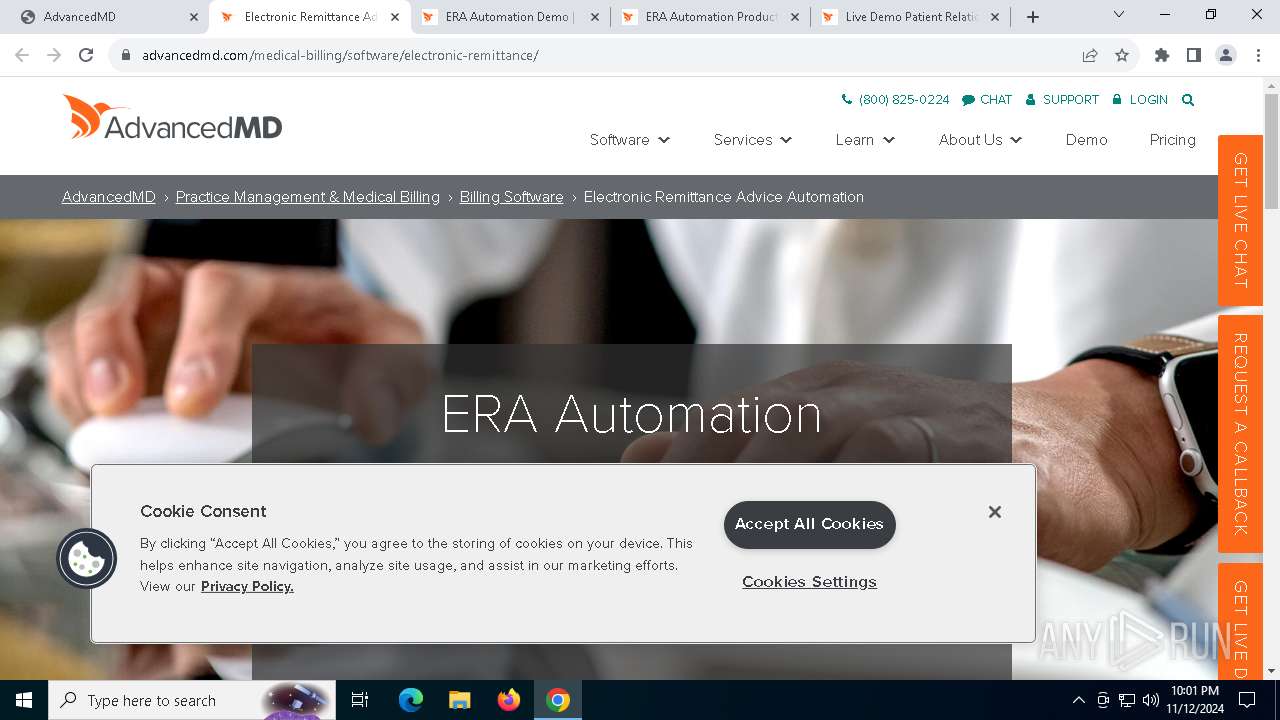
Task: Reload the page with refresh icon
Action: (86, 55)
